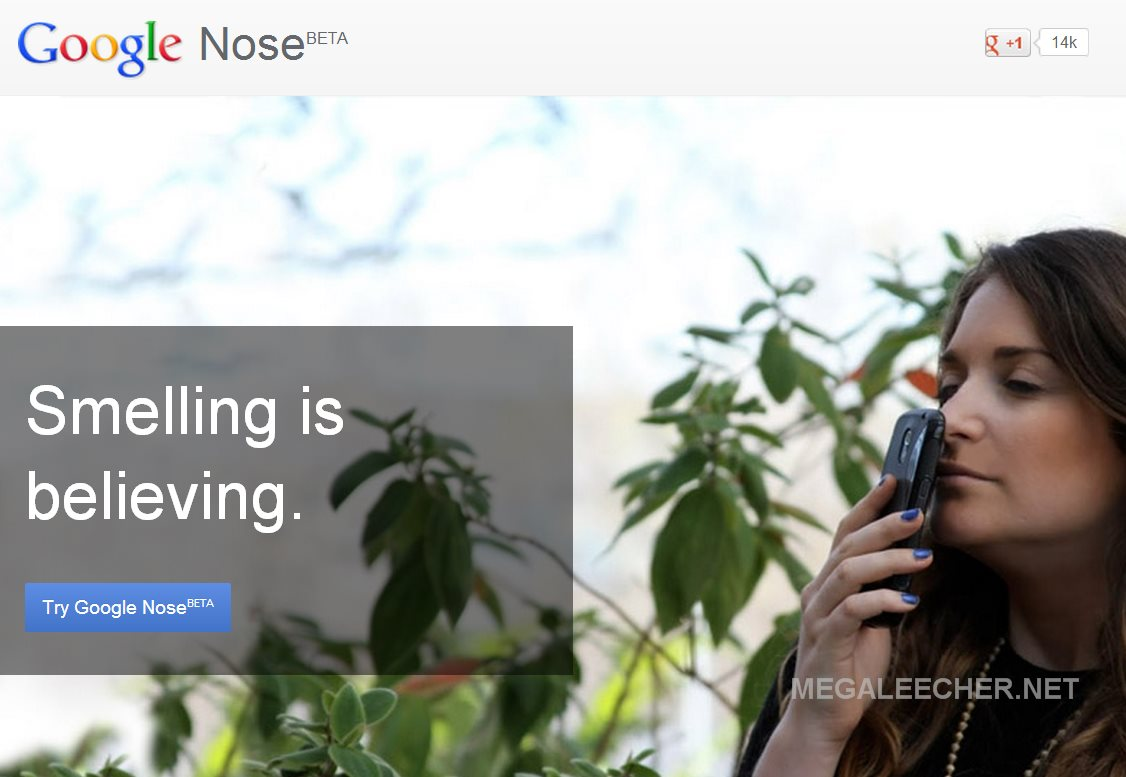Click the red Google+ g icon

pos(992,43)
